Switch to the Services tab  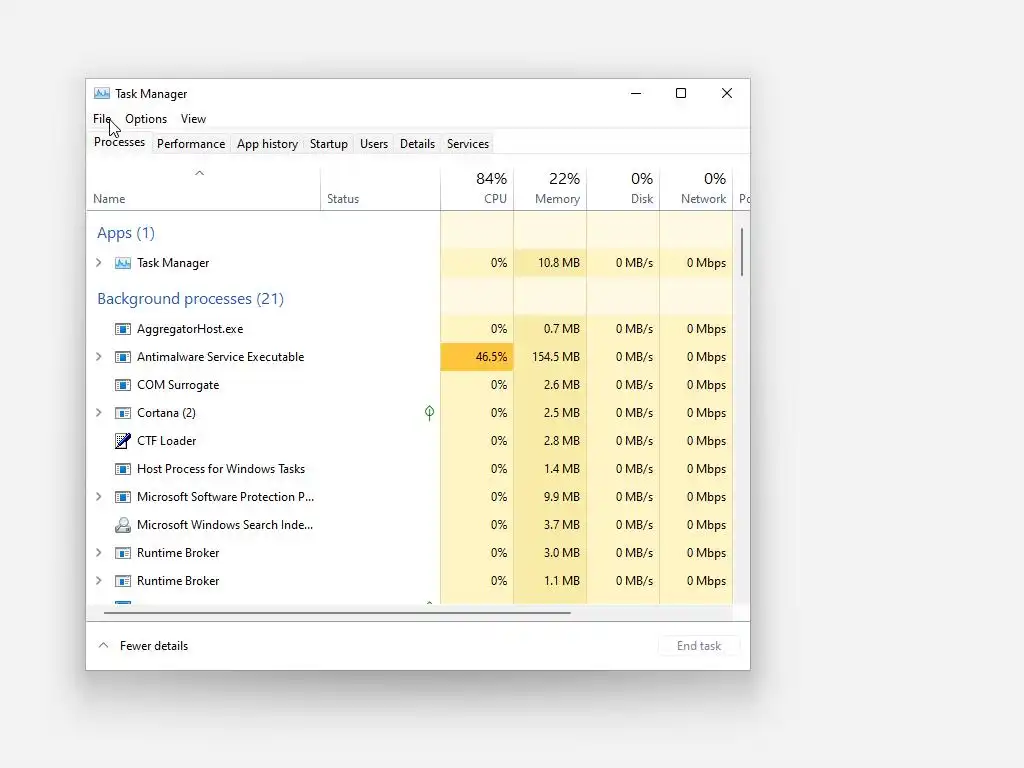(468, 144)
